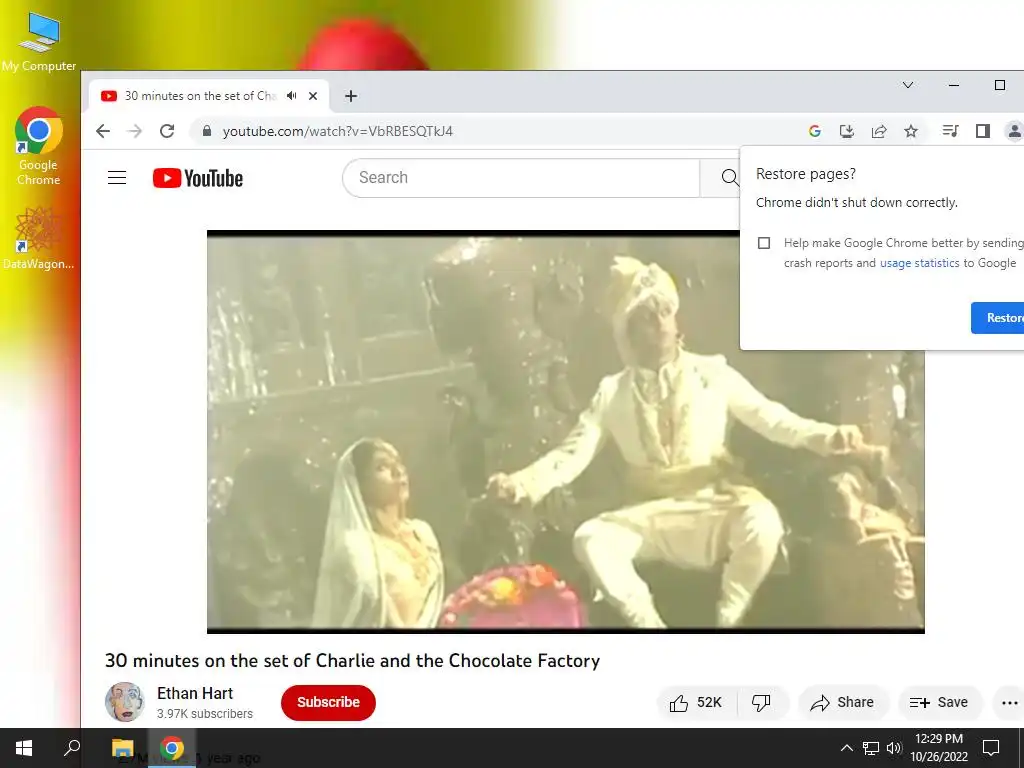Screen dimensions: 1024x768
Task: Open Google search icon in address bar
Action: pos(814,131)
